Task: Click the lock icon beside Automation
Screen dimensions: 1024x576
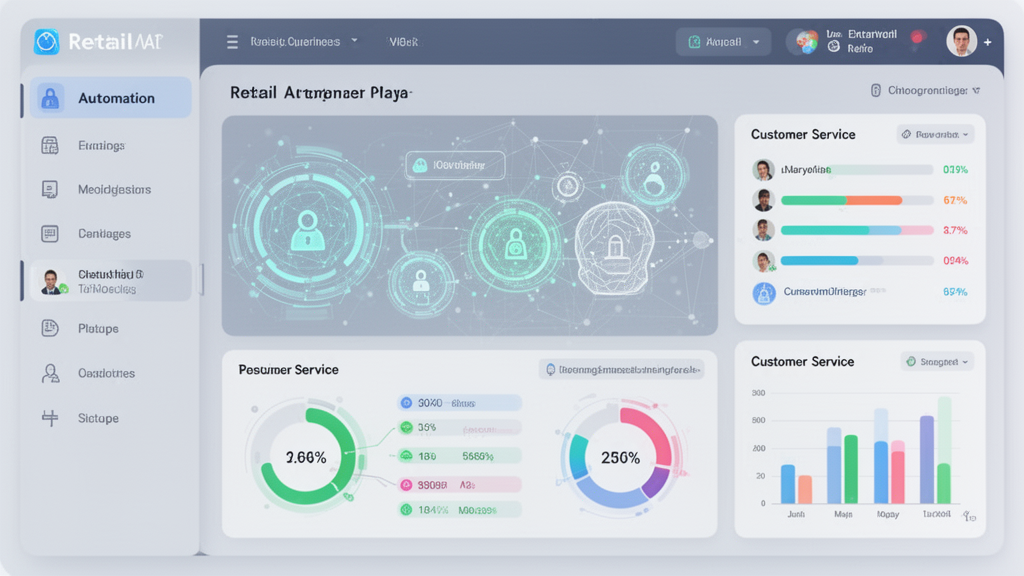Action: pyautogui.click(x=50, y=98)
